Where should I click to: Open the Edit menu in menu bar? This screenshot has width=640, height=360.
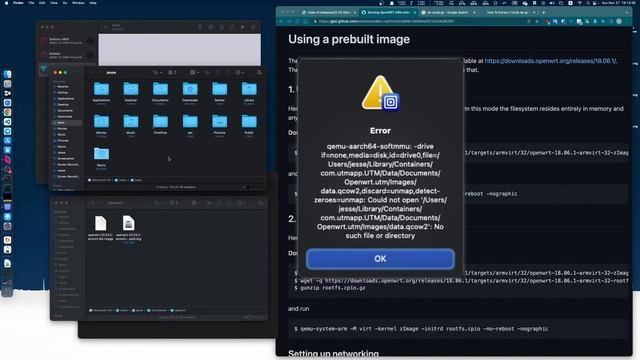42,3
